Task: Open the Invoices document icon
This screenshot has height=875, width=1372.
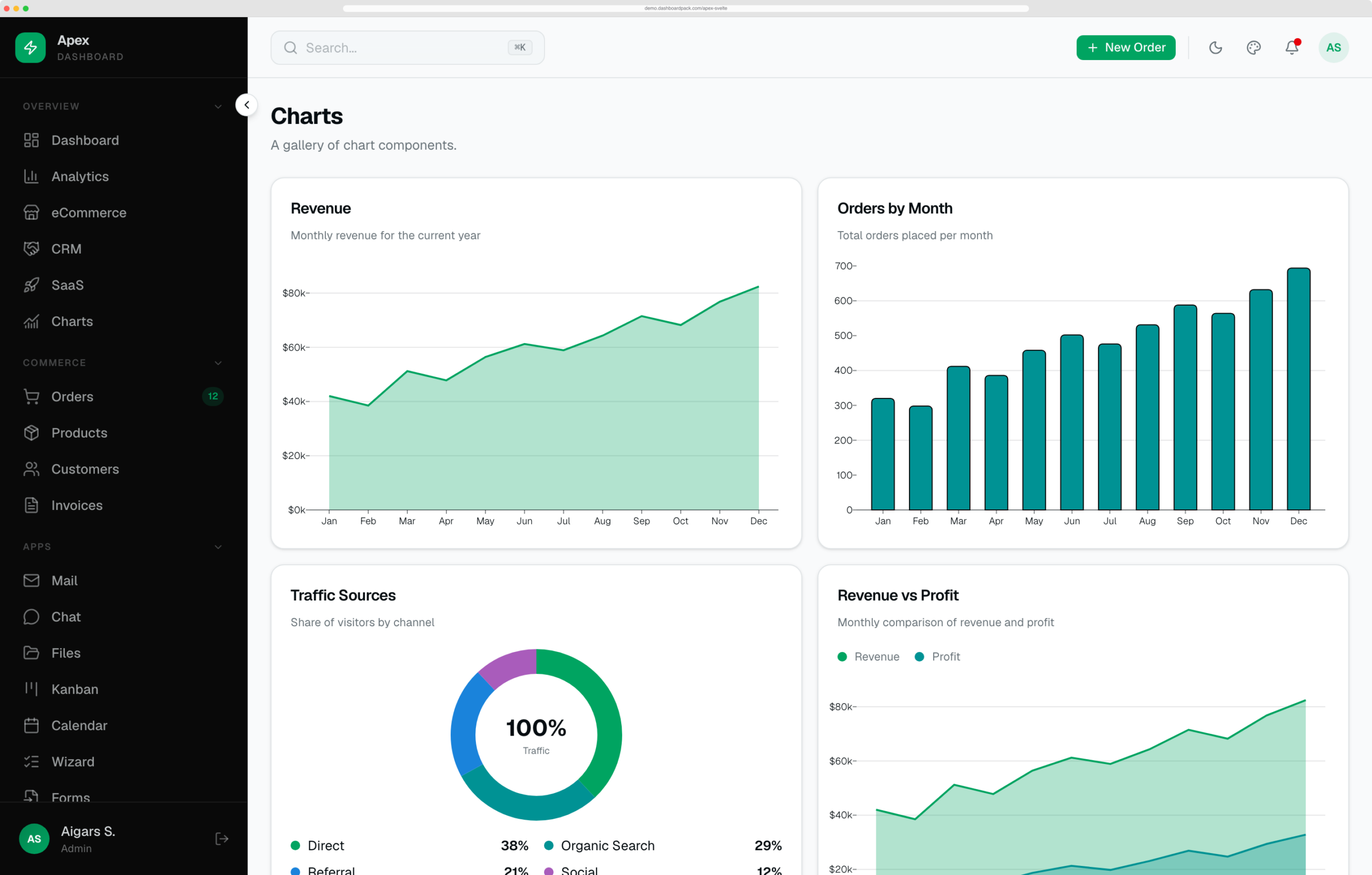Action: tap(31, 505)
